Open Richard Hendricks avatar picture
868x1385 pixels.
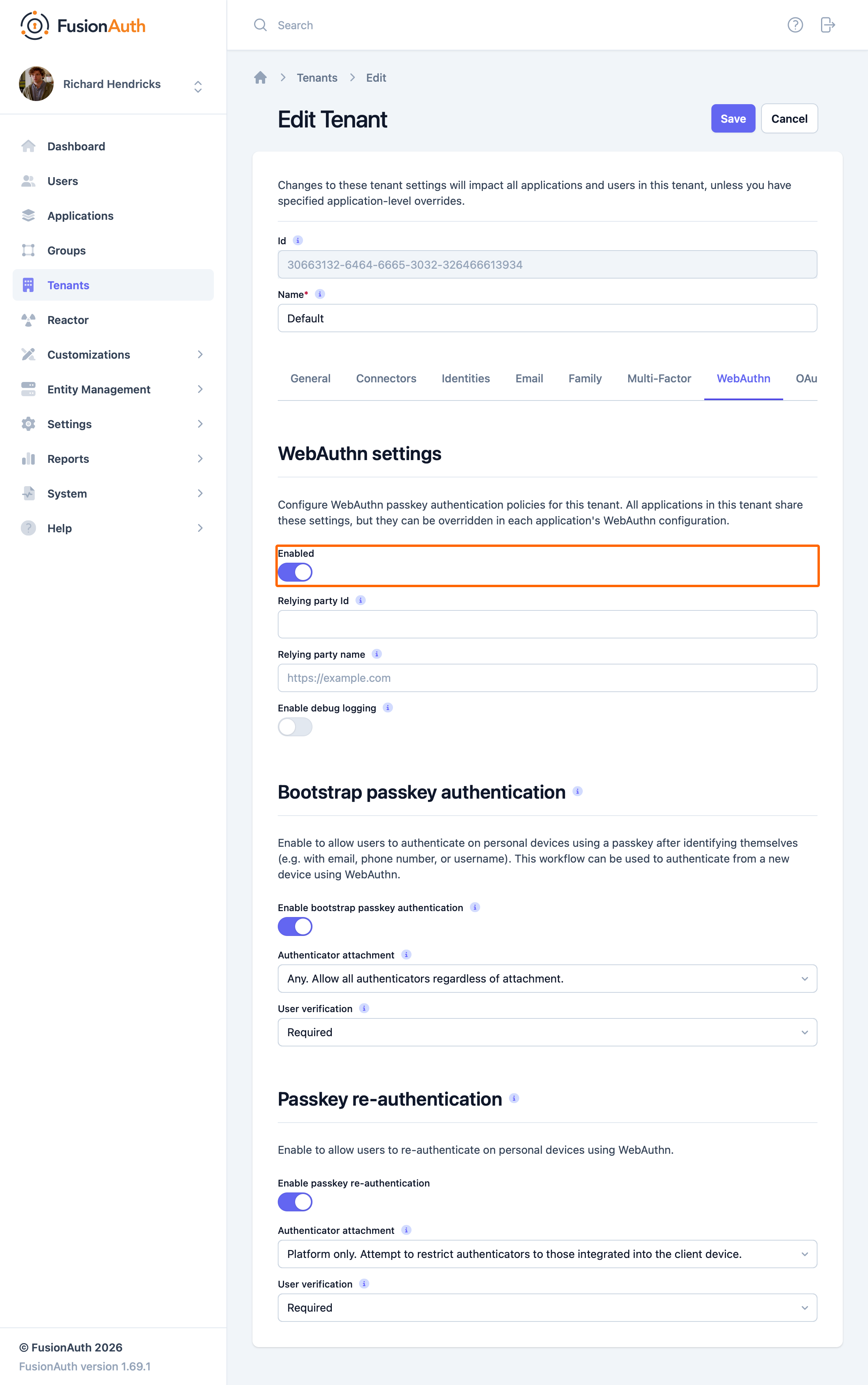36,84
